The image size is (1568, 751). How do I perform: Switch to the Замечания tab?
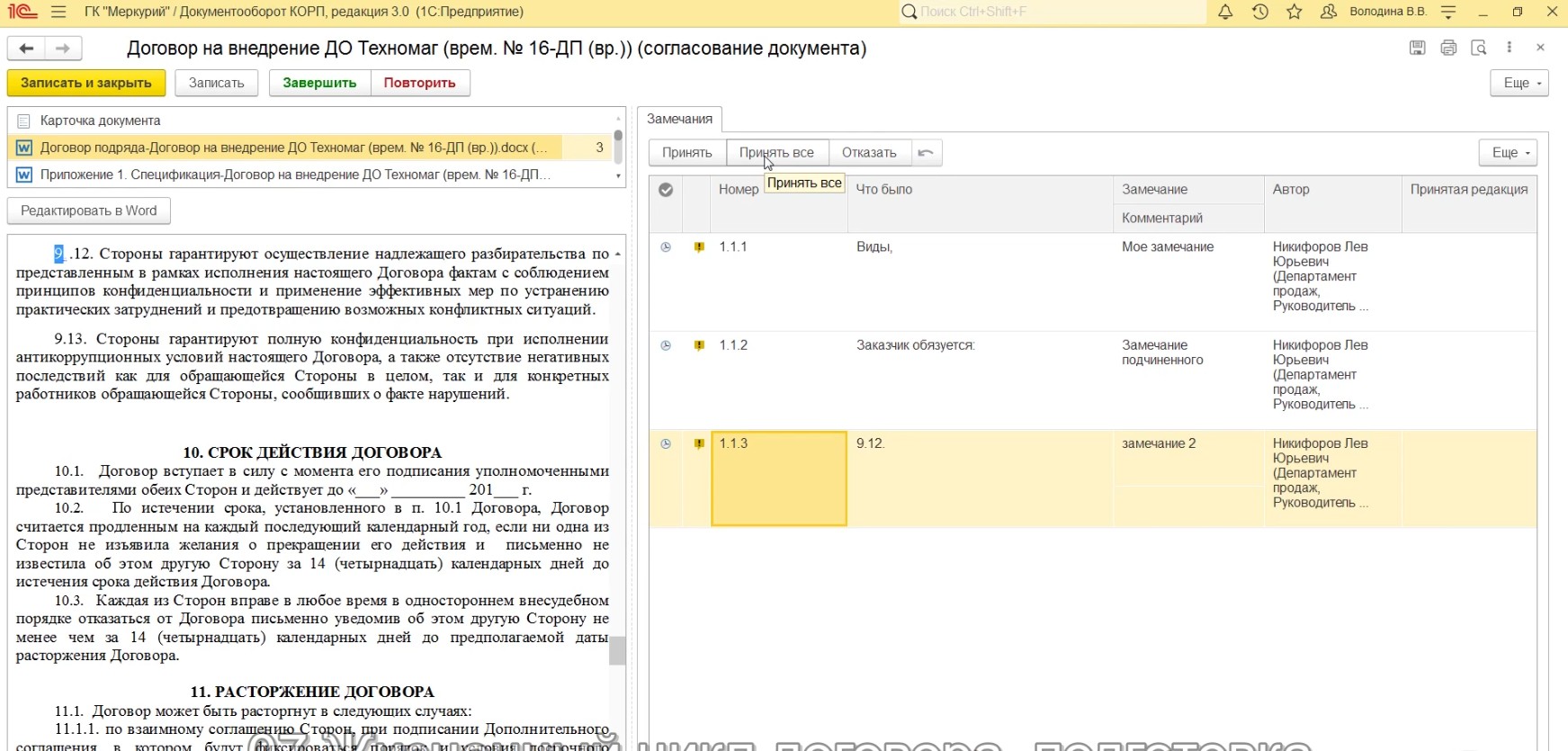coord(680,119)
